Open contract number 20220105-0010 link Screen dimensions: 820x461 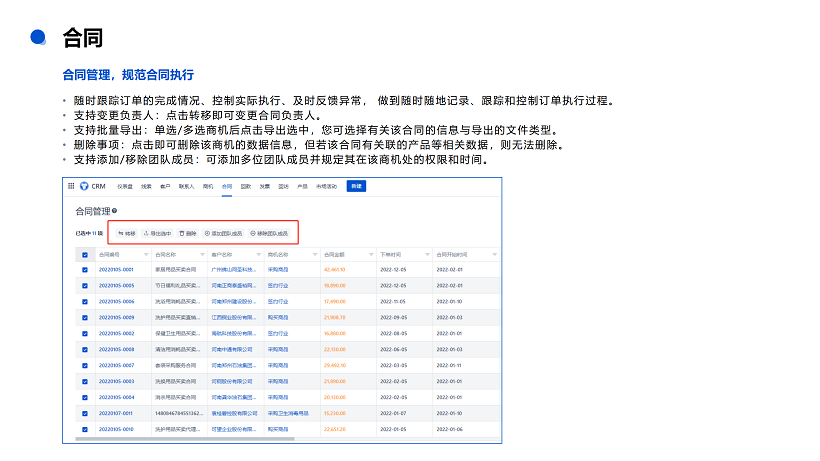(116, 429)
